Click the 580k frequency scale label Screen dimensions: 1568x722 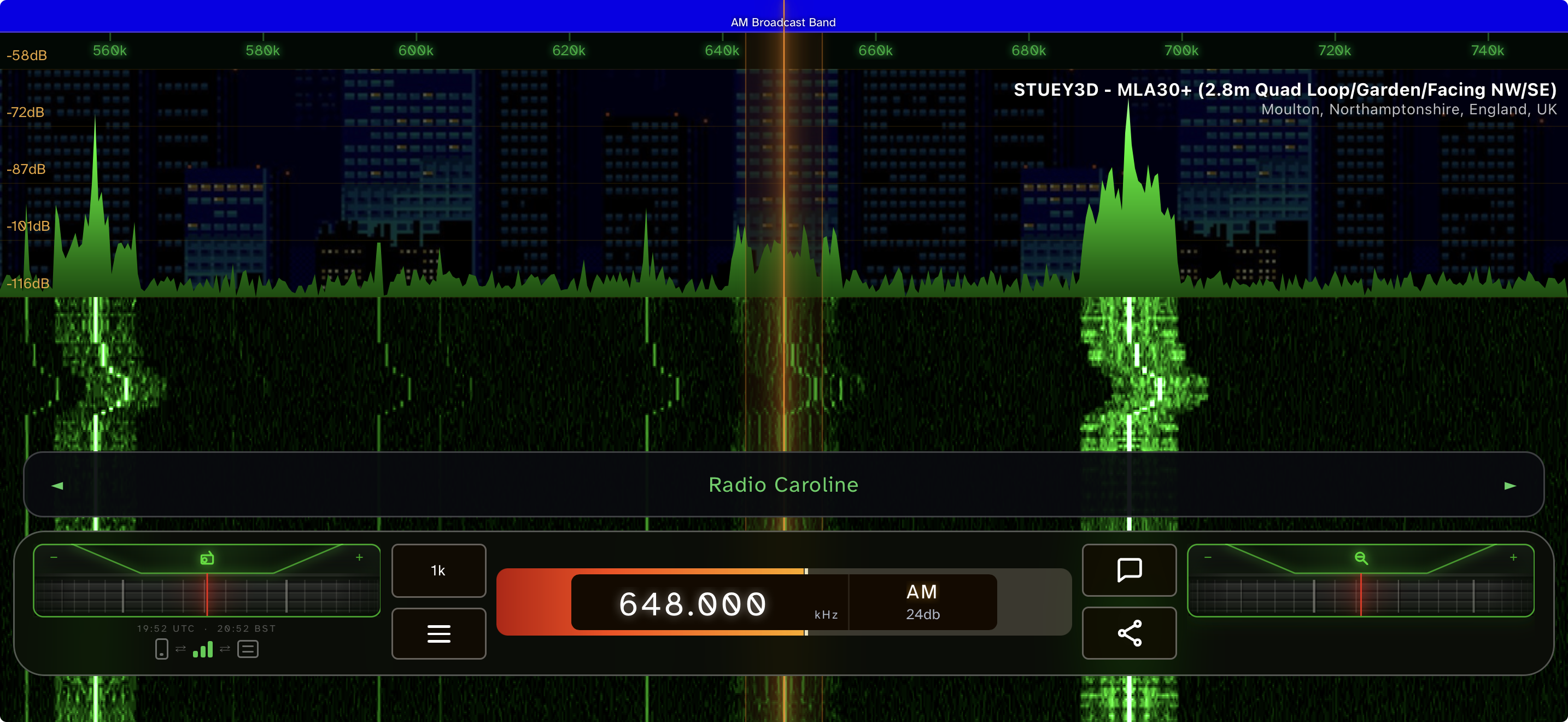pyautogui.click(x=263, y=50)
